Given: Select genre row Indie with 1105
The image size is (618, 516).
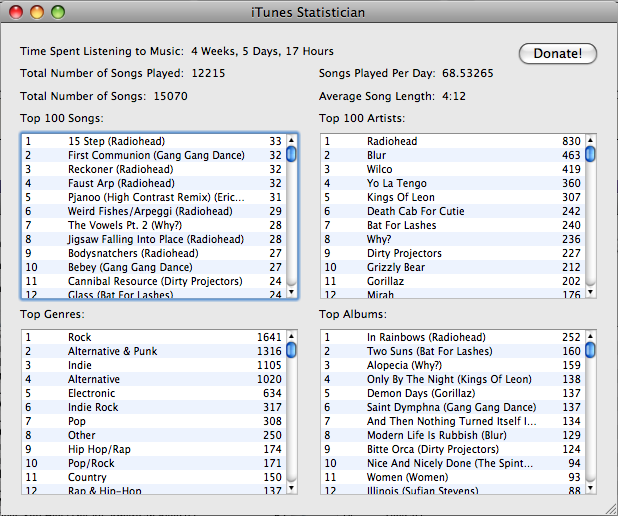Looking at the screenshot, I should 154,365.
